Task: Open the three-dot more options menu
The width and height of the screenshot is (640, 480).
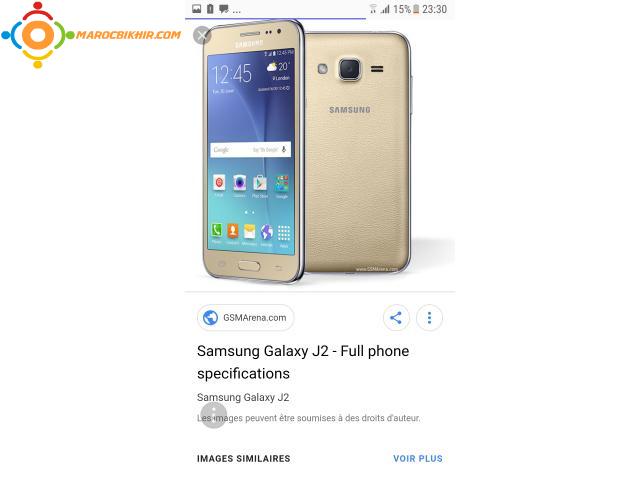Action: tap(429, 318)
